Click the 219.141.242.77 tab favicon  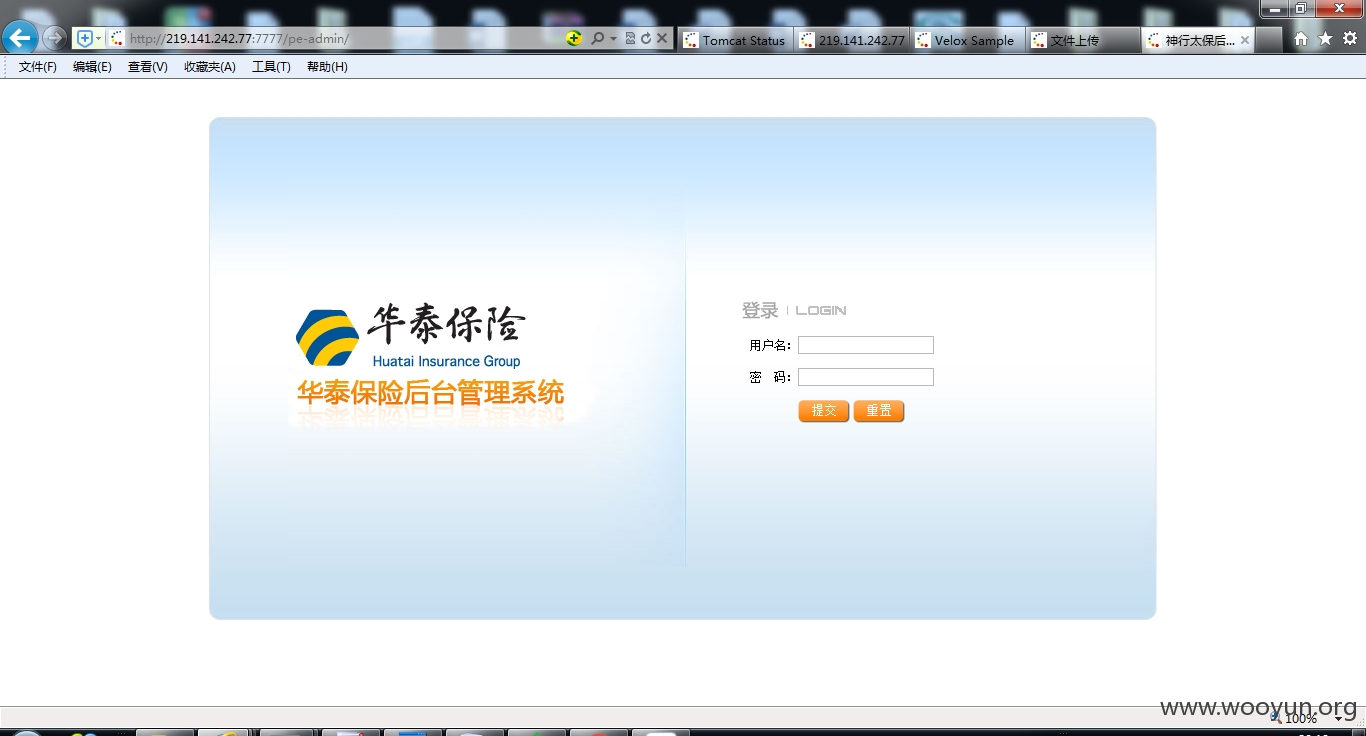point(807,40)
